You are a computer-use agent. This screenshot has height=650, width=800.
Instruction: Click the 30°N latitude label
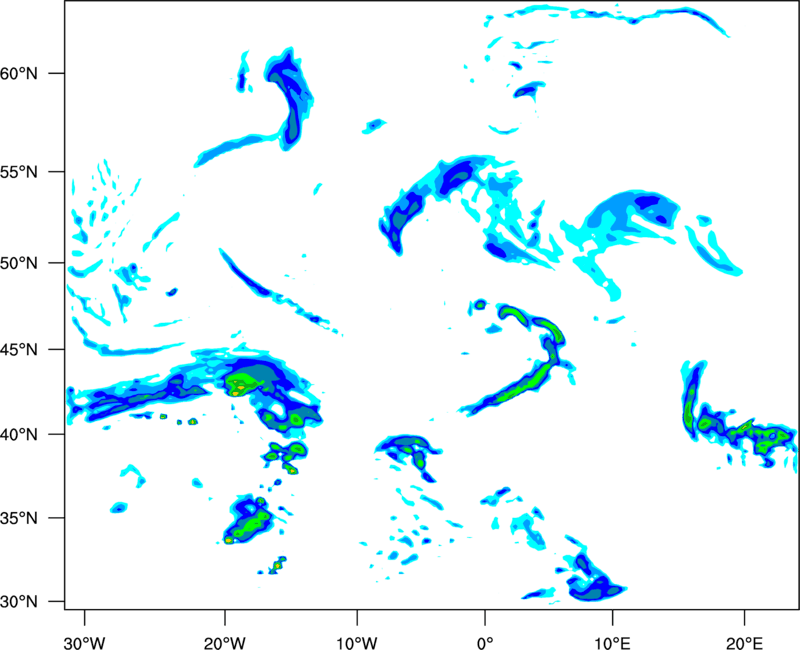click(19, 602)
